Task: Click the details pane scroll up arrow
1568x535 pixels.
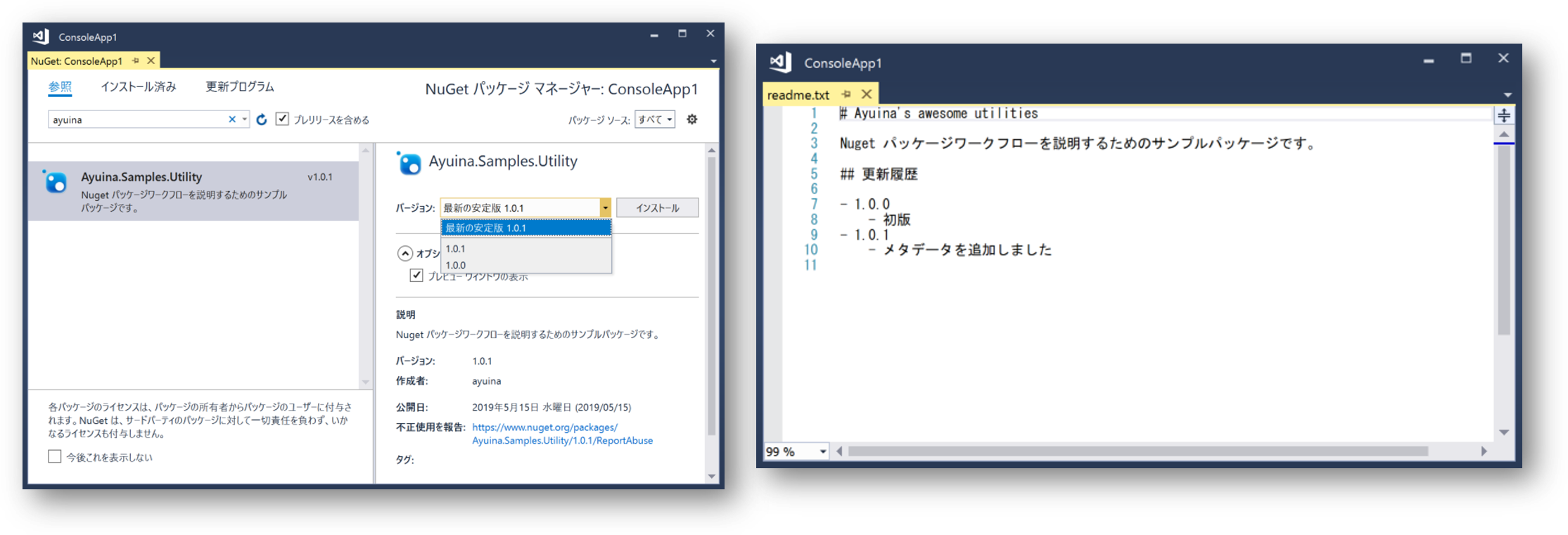Action: (x=711, y=150)
